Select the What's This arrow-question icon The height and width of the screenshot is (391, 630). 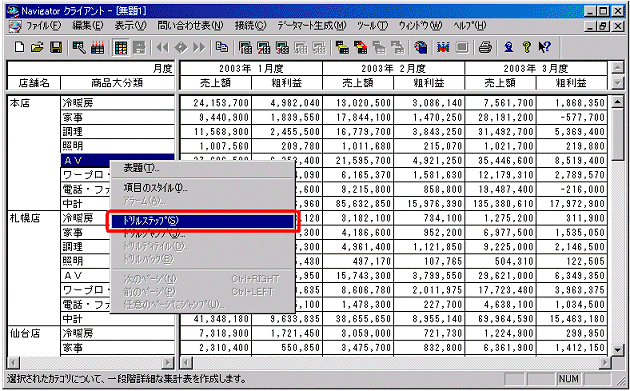coord(544,47)
